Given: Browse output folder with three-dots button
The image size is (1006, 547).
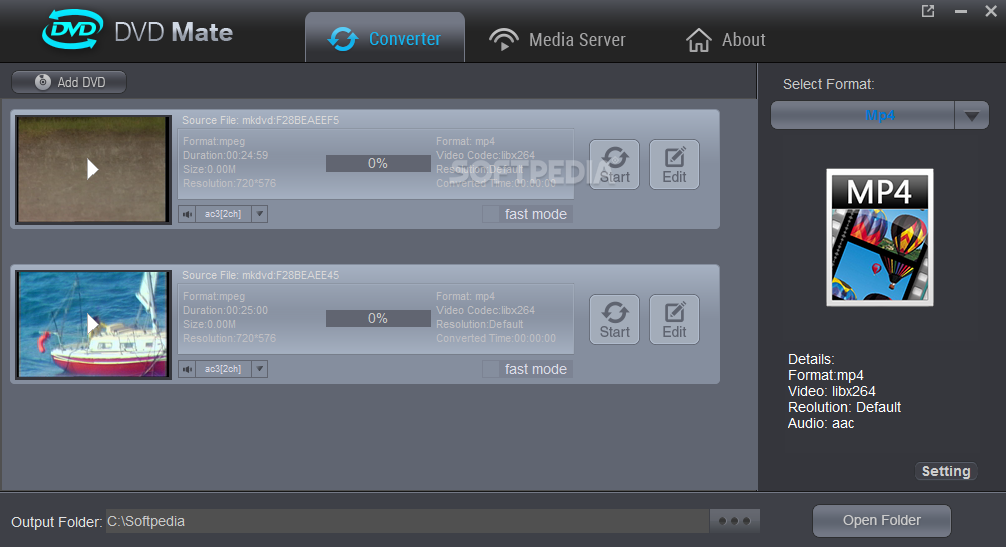Looking at the screenshot, I should click(x=735, y=521).
